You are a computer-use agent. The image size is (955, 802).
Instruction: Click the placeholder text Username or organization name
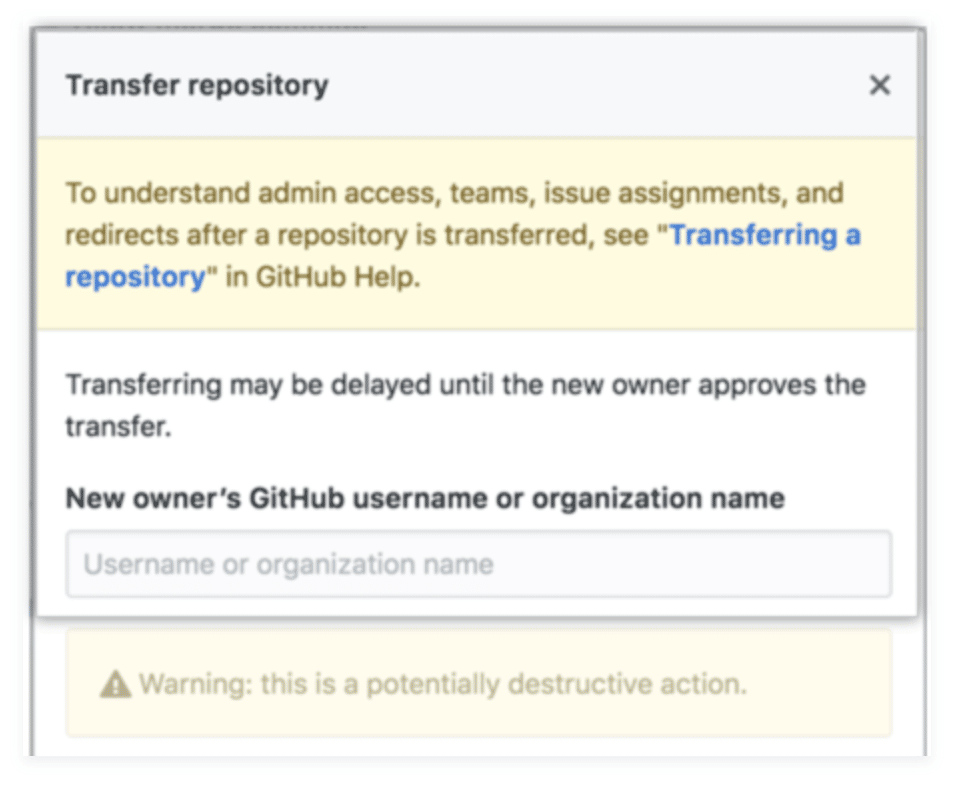click(289, 564)
